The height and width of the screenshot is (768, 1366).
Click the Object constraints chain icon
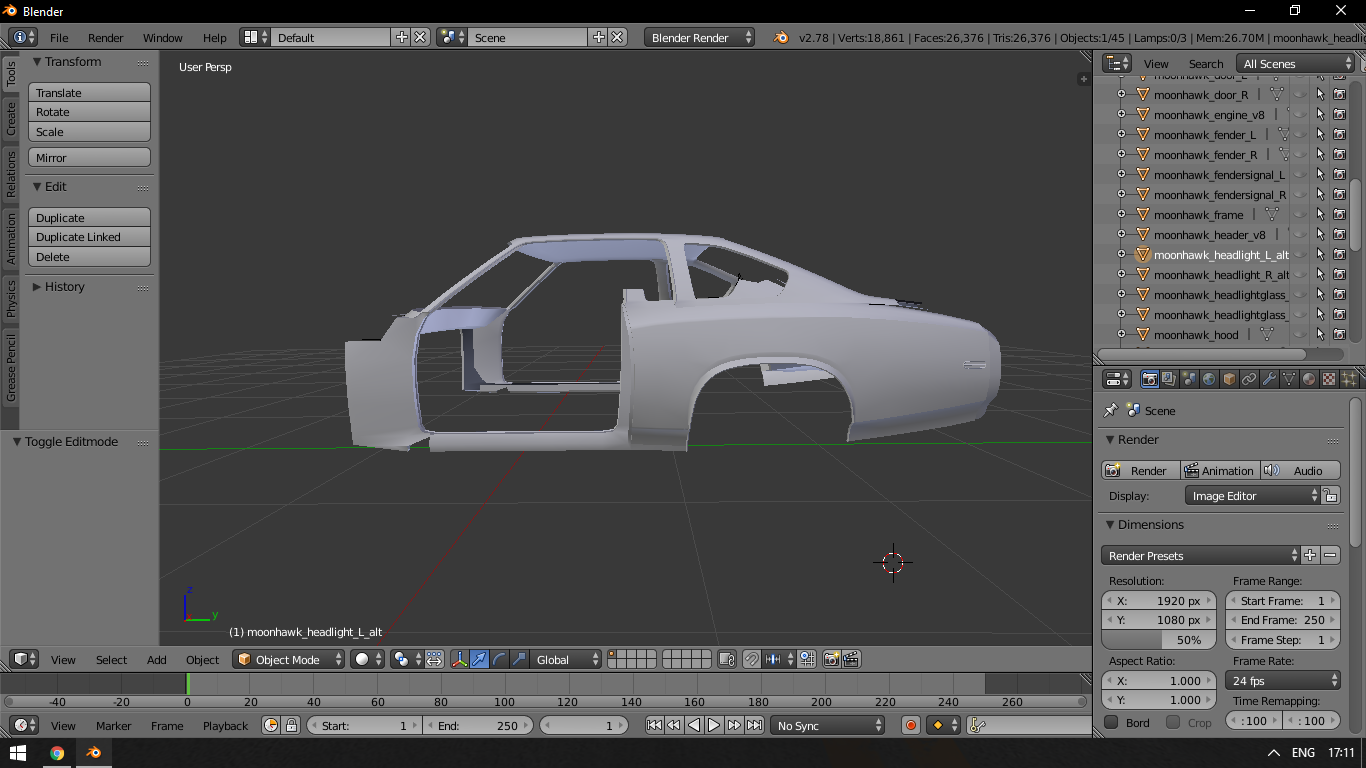pyautogui.click(x=1249, y=379)
